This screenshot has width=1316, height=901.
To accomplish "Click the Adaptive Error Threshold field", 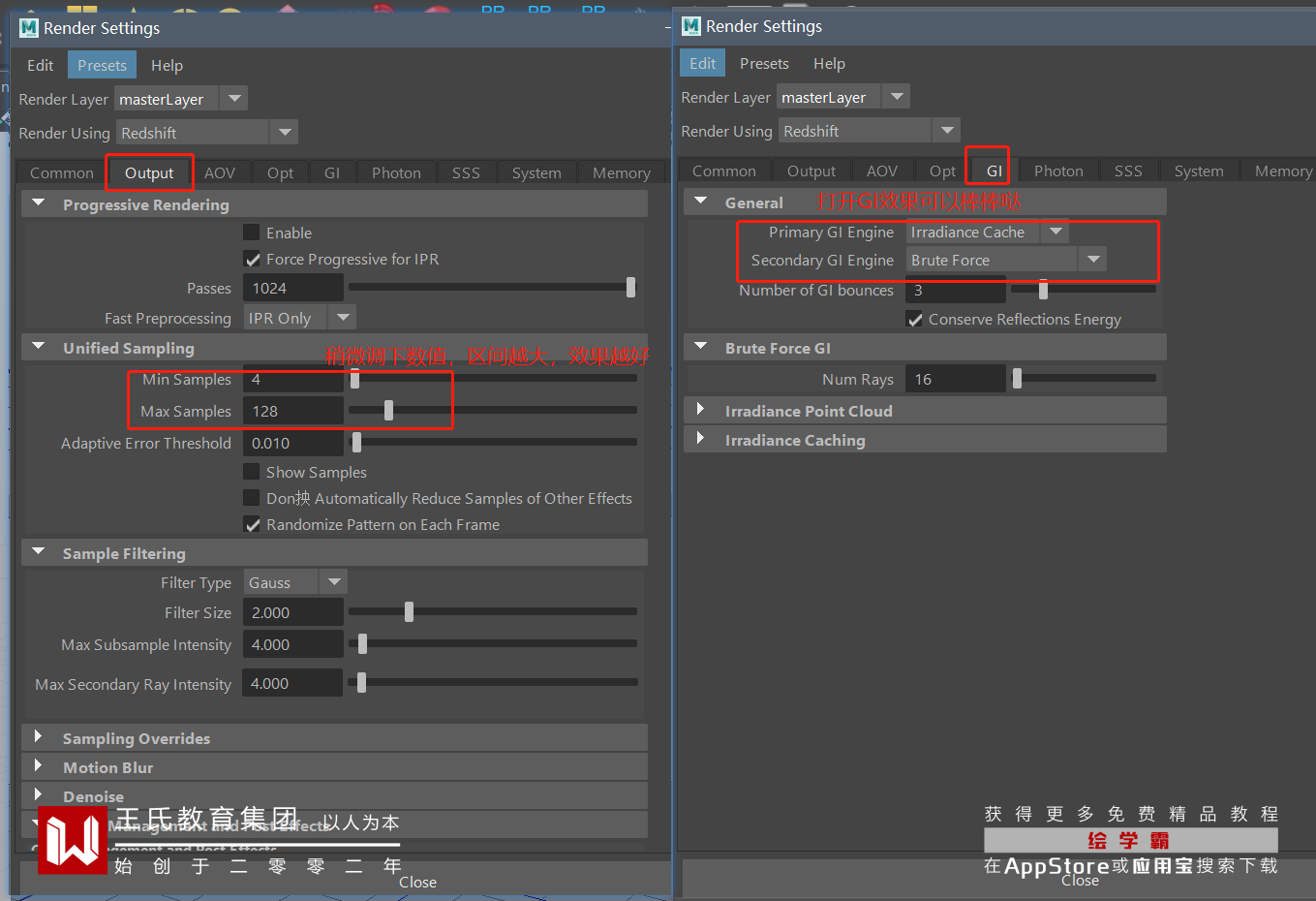I will coord(293,443).
